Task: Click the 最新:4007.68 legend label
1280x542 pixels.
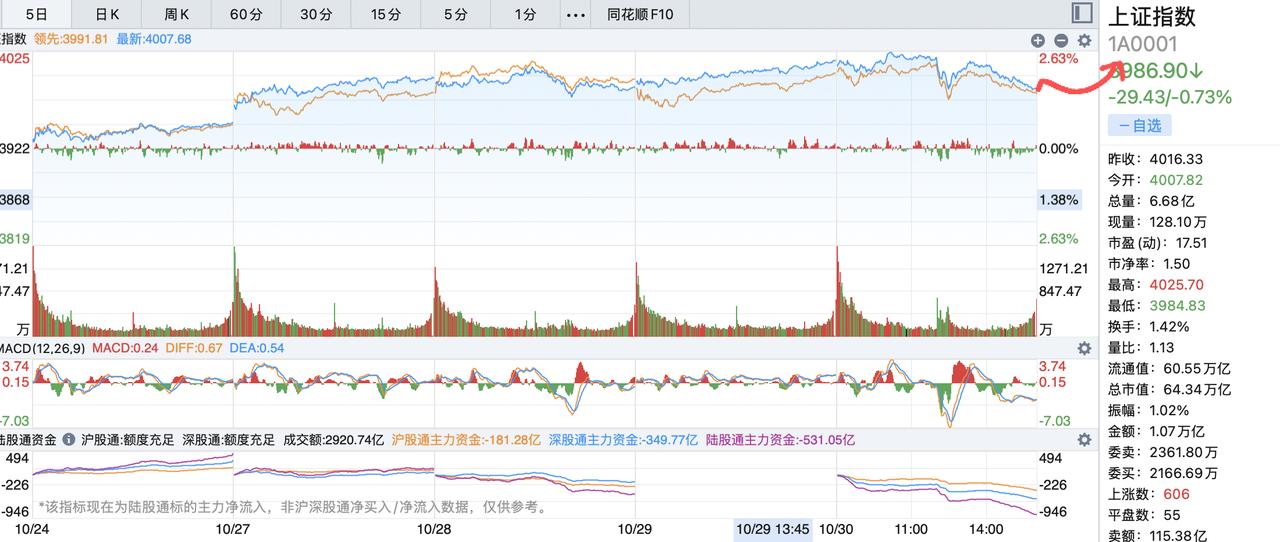Action: [154, 40]
